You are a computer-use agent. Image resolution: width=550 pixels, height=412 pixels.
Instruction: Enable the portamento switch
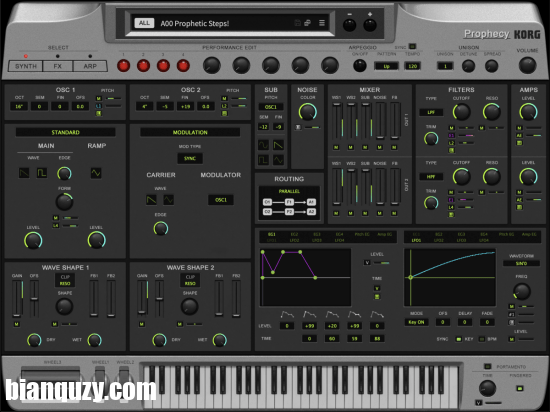point(487,366)
